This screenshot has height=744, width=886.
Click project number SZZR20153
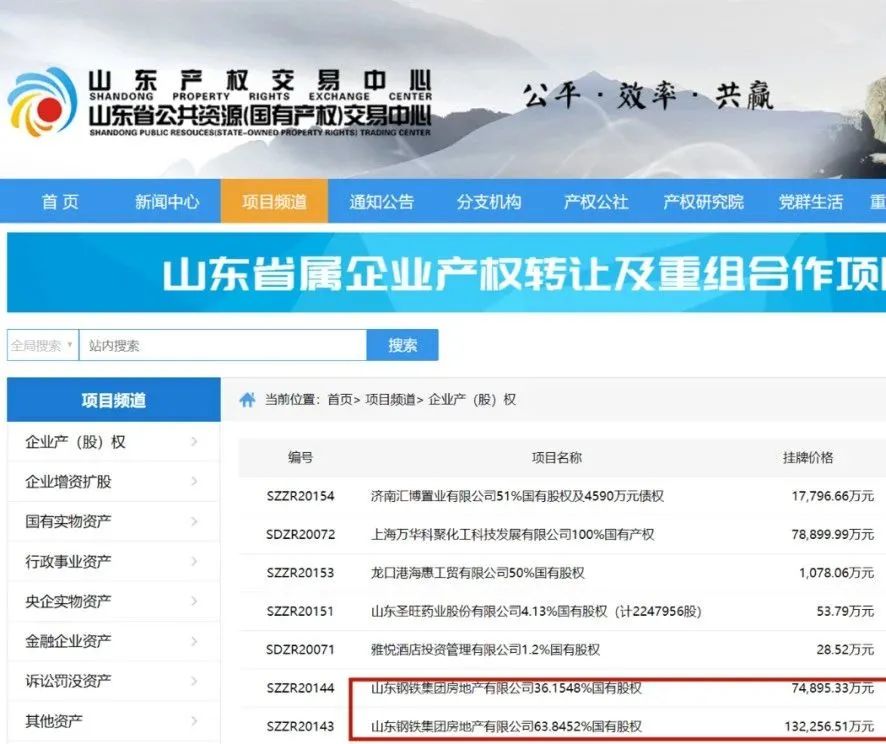tap(301, 573)
